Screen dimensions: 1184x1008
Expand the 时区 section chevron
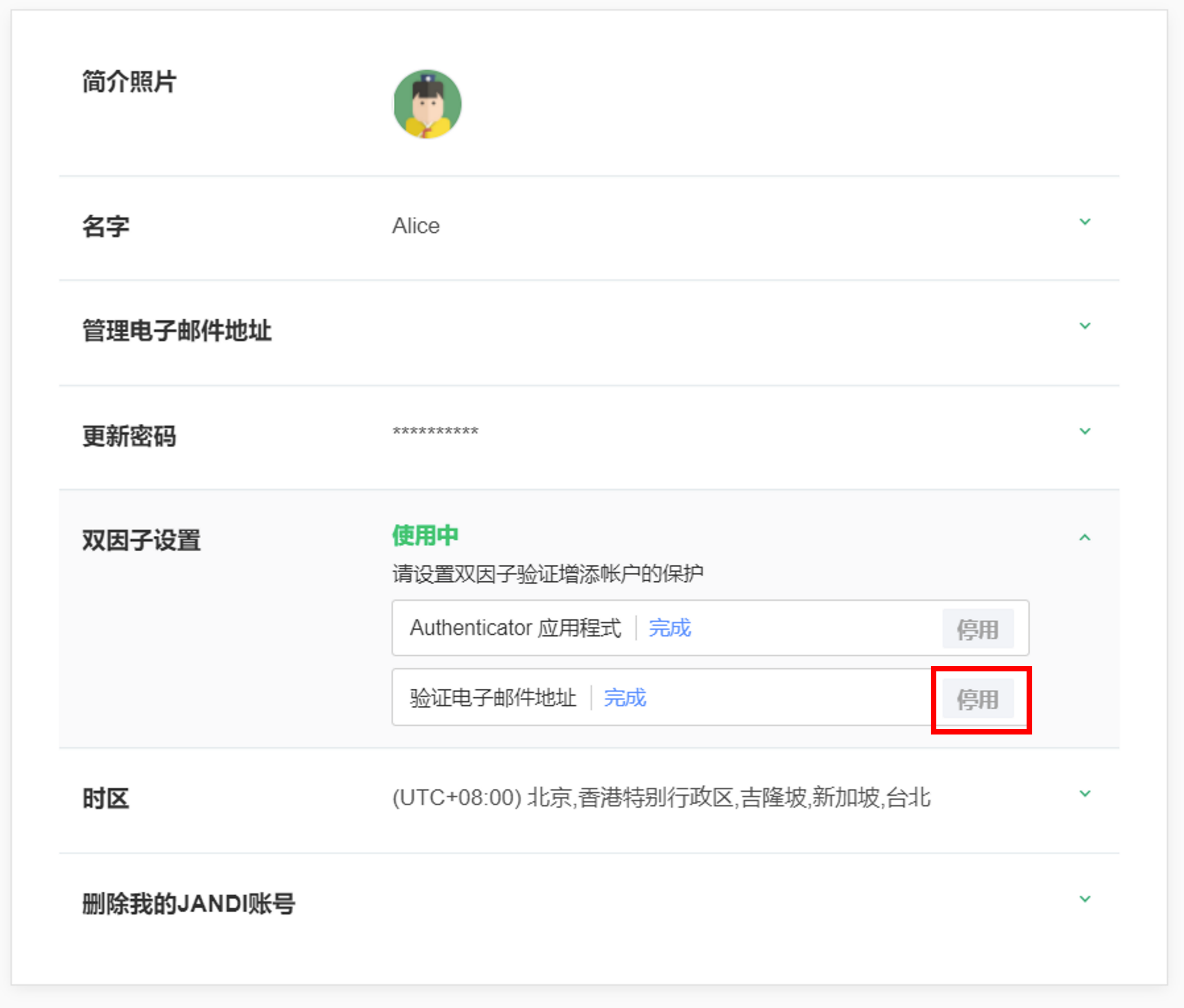tap(1085, 793)
